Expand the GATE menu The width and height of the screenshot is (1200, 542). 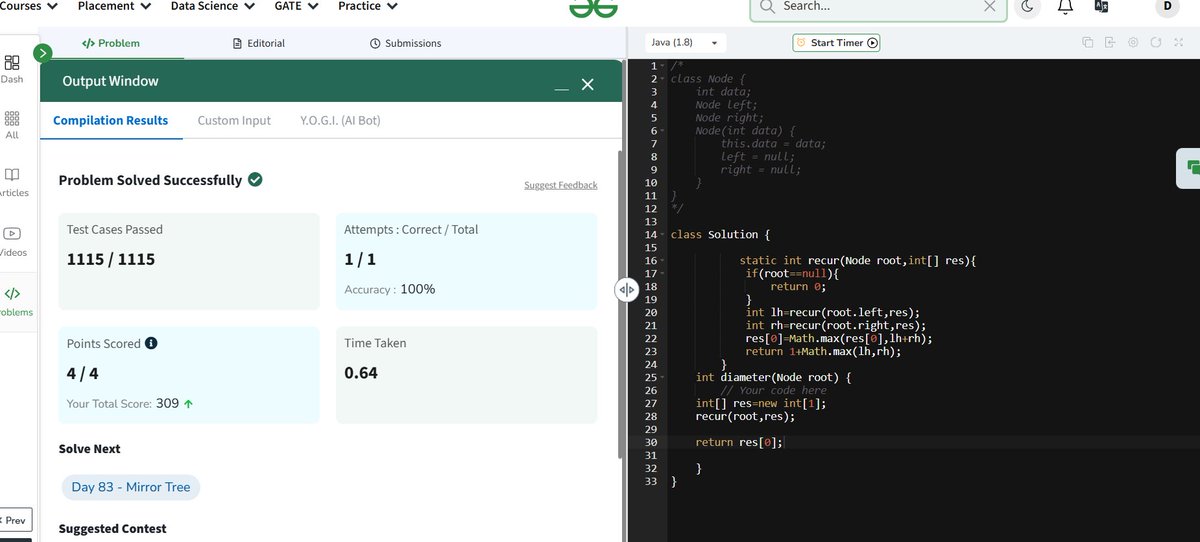(x=297, y=6)
